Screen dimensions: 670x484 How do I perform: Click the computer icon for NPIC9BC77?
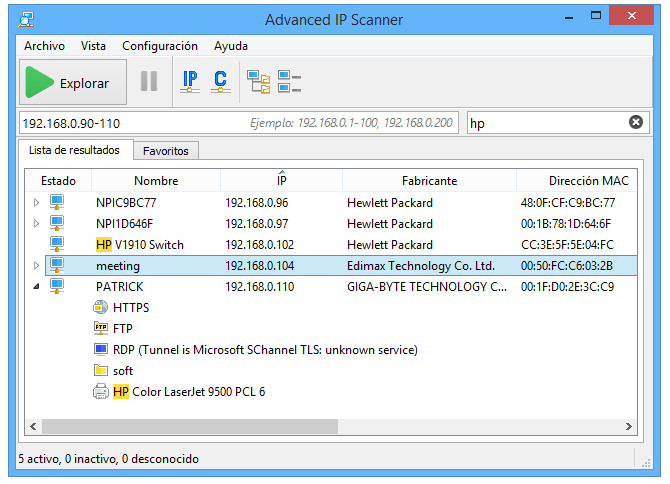tap(57, 202)
